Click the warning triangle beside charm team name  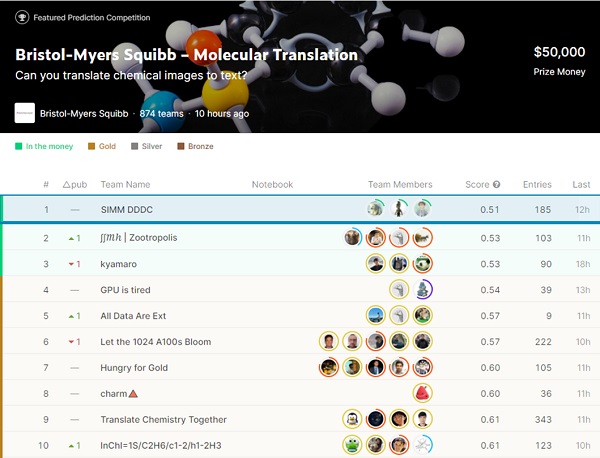(133, 393)
